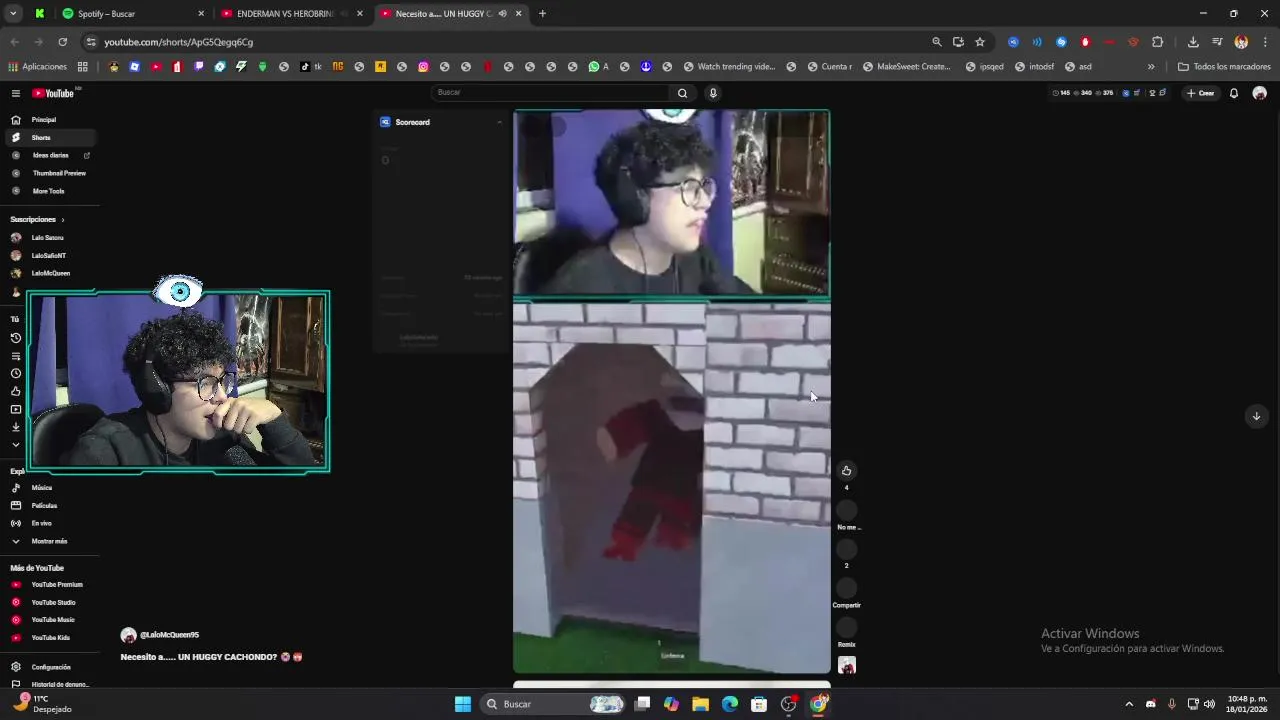Open the YouTube hamburger guide menu
Viewport: 1280px width, 720px height.
point(15,93)
